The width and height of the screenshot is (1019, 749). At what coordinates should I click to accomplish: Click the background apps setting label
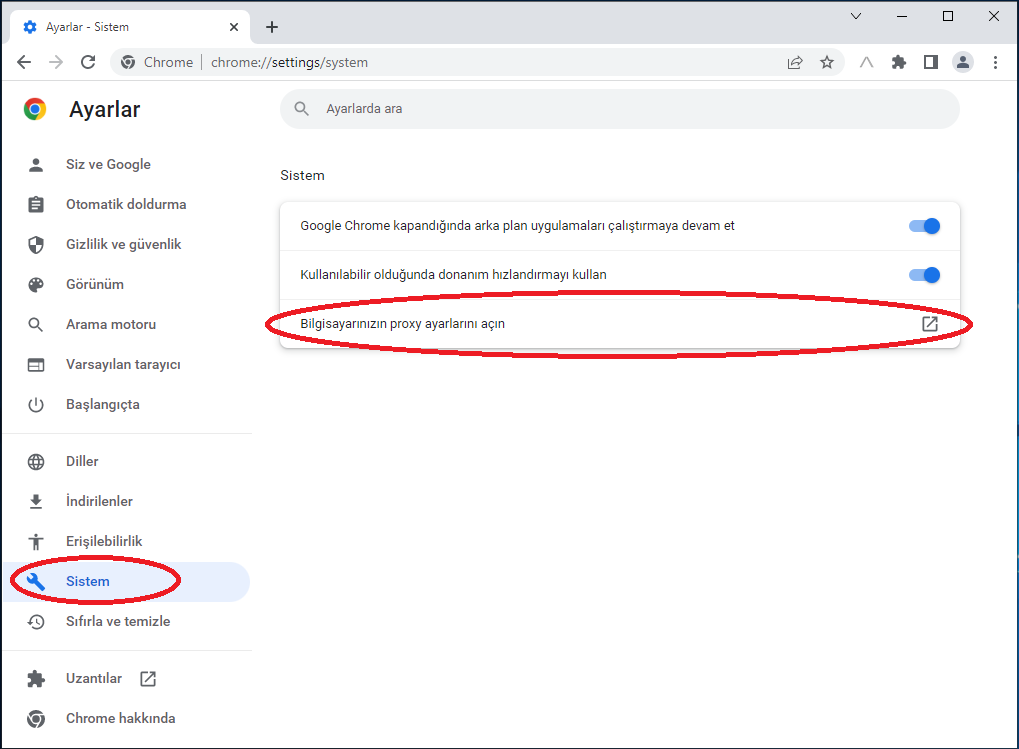click(x=517, y=226)
